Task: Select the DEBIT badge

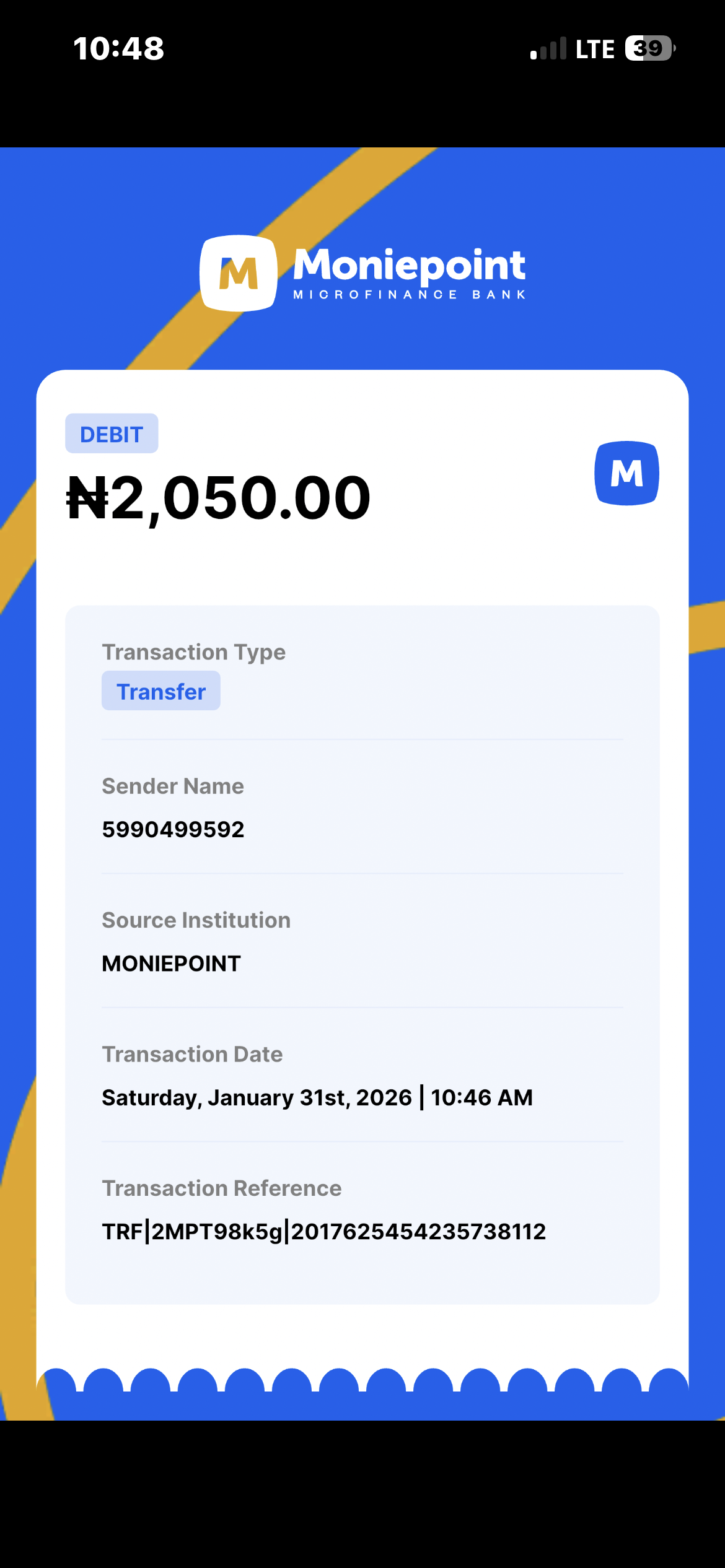Action: (x=112, y=433)
